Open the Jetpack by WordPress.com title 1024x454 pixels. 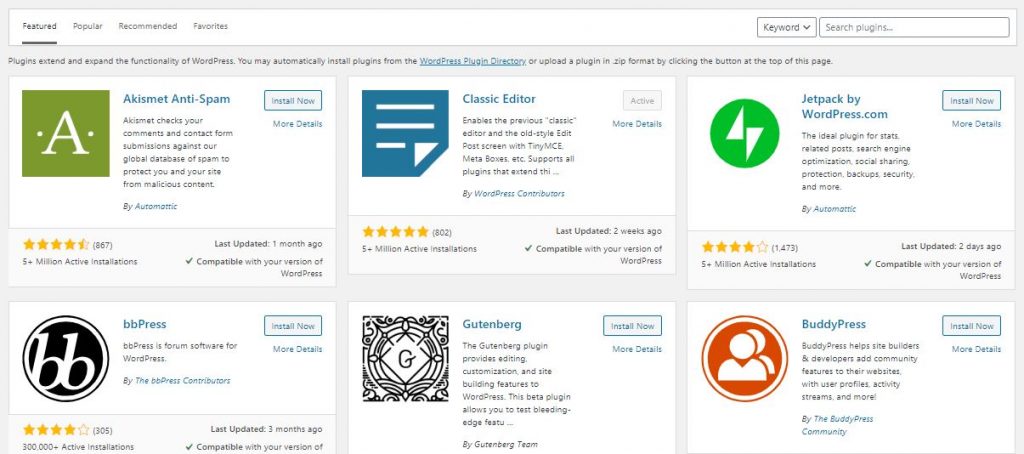844,106
